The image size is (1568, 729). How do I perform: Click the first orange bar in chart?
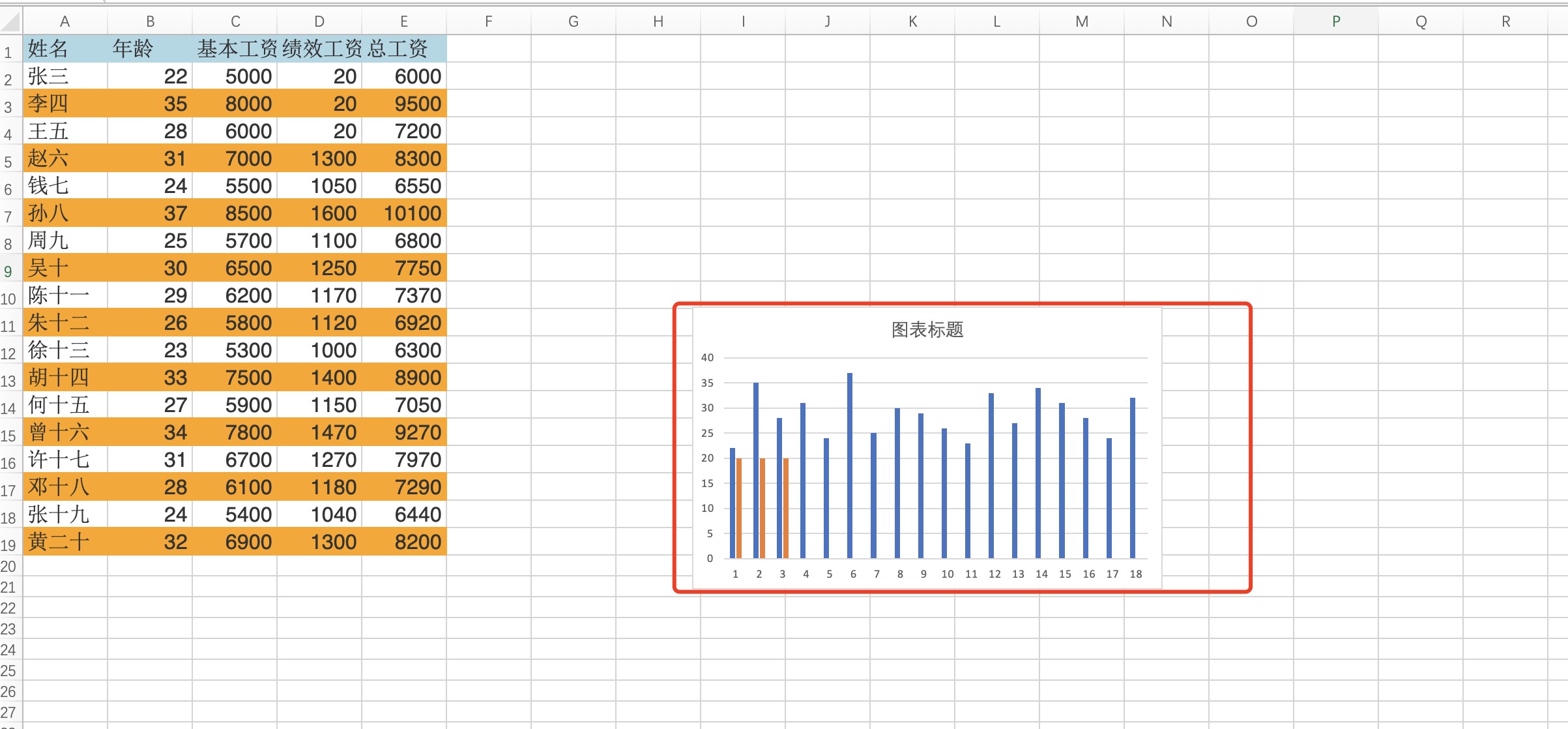pos(739,509)
